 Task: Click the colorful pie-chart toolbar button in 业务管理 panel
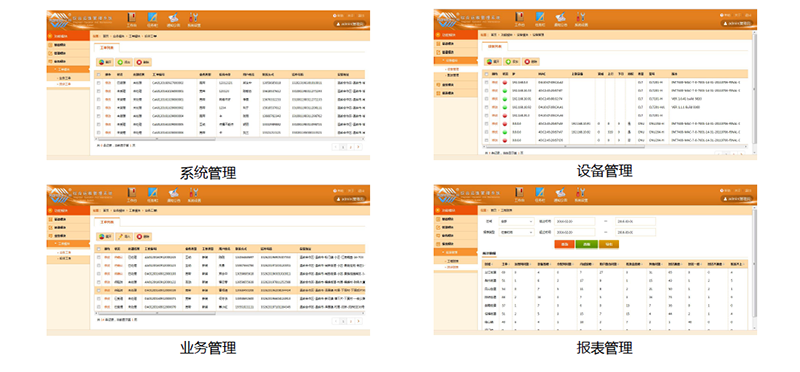tap(105, 237)
